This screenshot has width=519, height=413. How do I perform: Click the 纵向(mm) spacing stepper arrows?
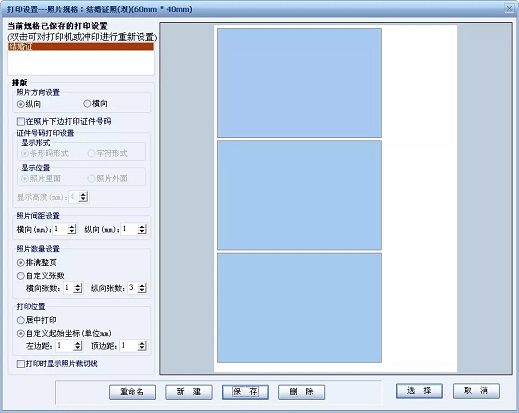[142, 229]
